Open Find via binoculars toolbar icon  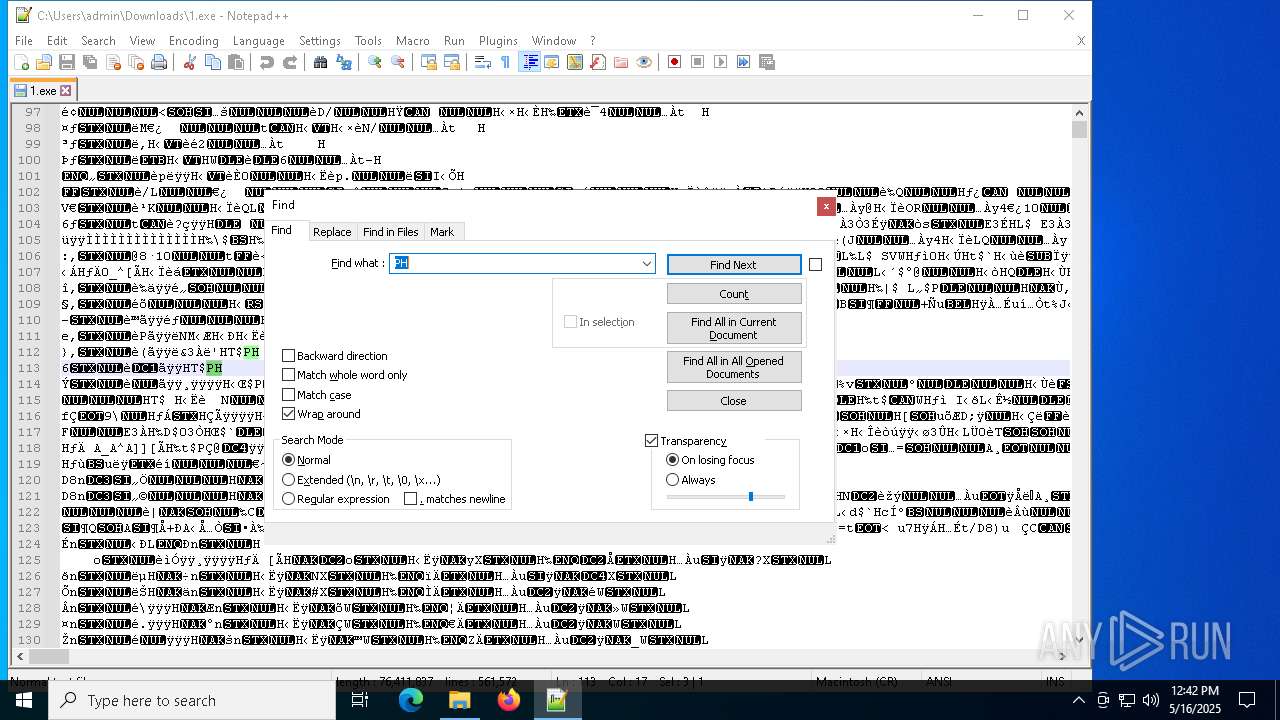click(x=321, y=62)
